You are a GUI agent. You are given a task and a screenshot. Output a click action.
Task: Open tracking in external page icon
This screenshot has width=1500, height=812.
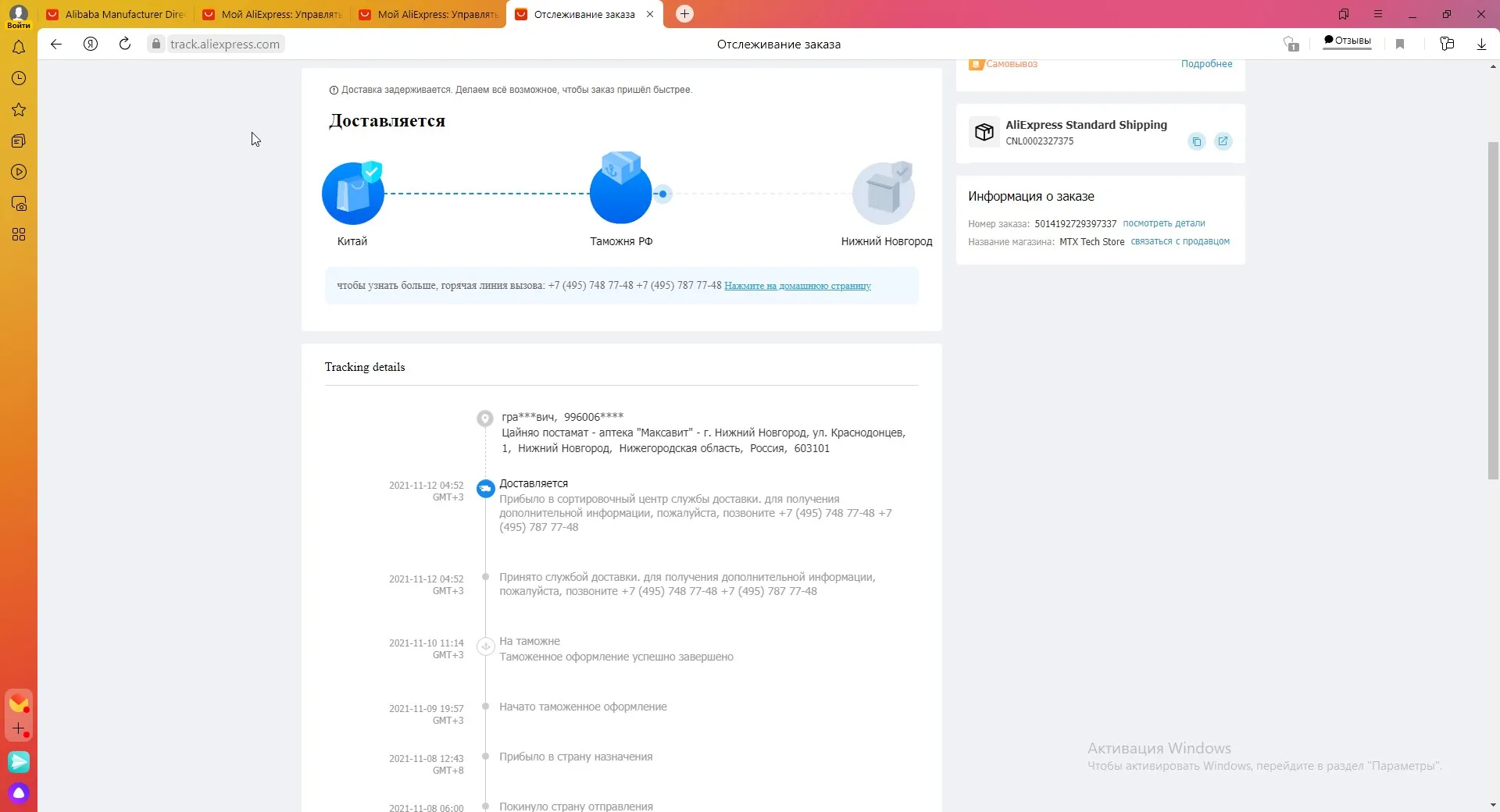pyautogui.click(x=1223, y=141)
